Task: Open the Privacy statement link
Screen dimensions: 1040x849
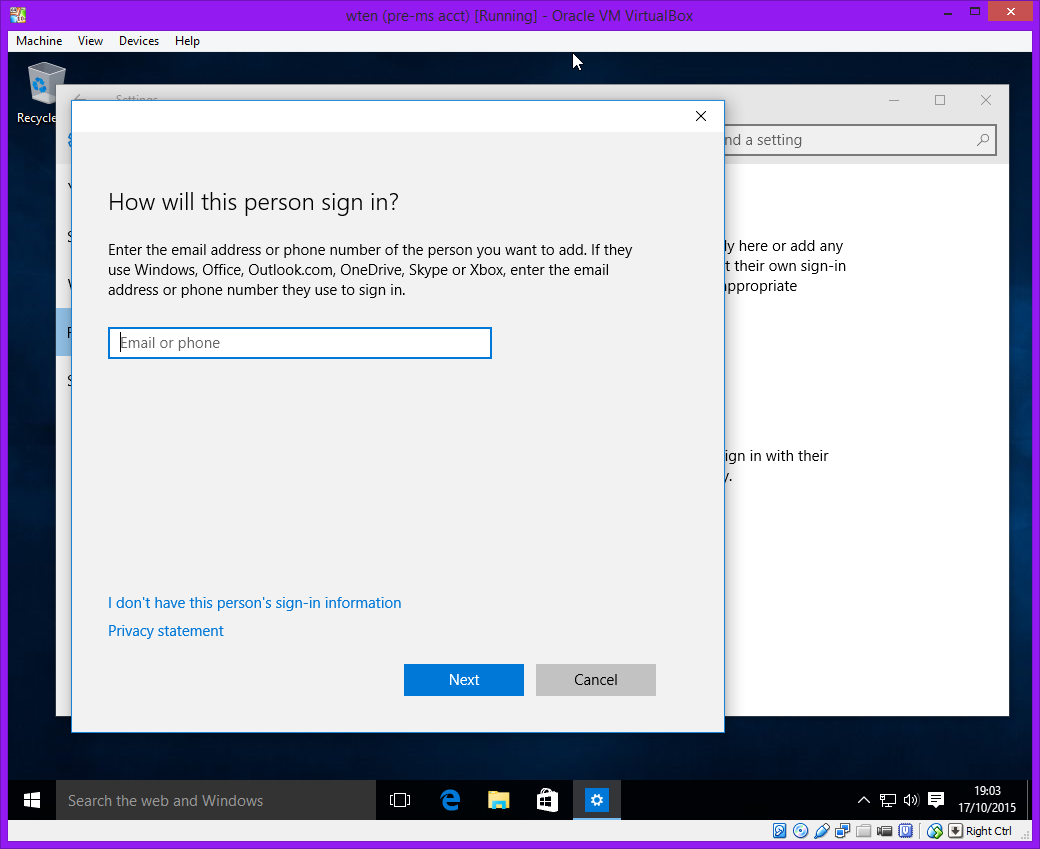Action: (166, 631)
